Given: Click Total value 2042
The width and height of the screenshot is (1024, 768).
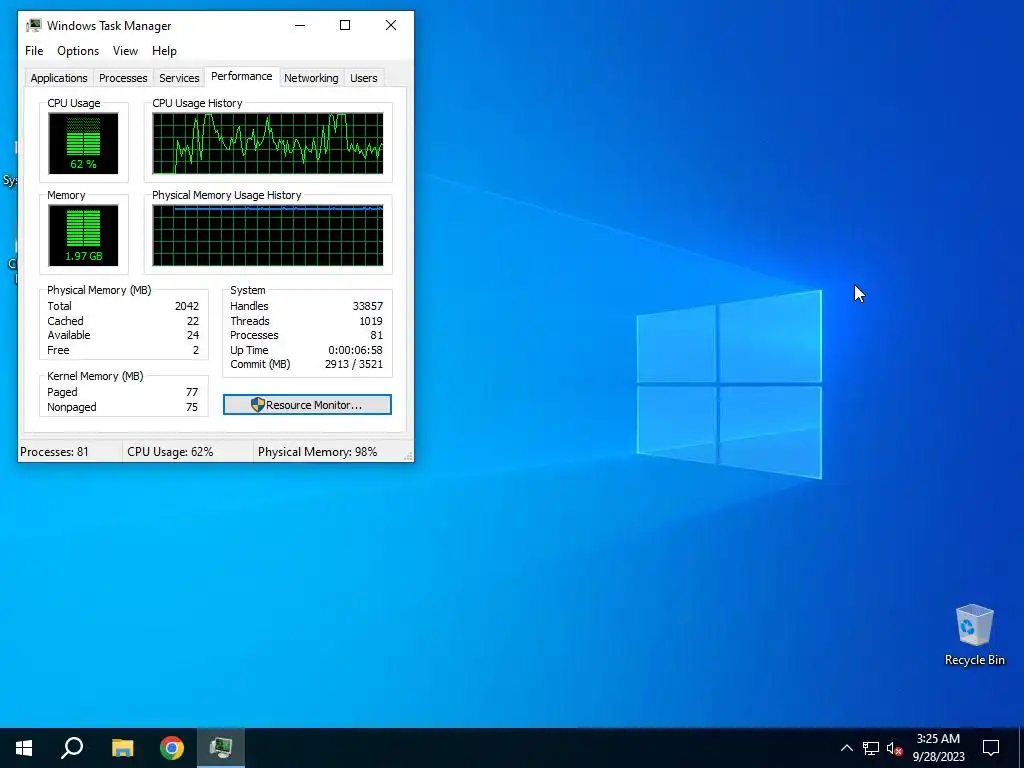Looking at the screenshot, I should pyautogui.click(x=187, y=306).
